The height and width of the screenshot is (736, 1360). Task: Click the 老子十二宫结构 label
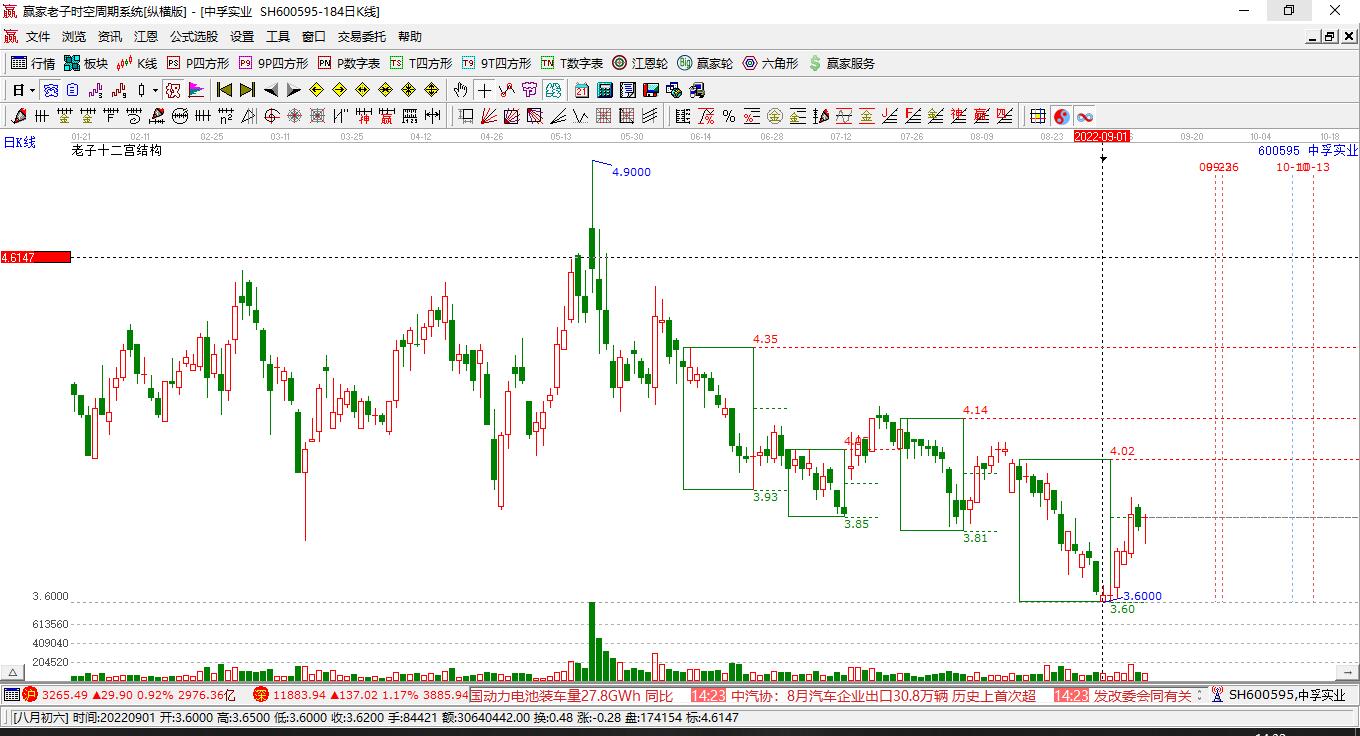pos(116,150)
